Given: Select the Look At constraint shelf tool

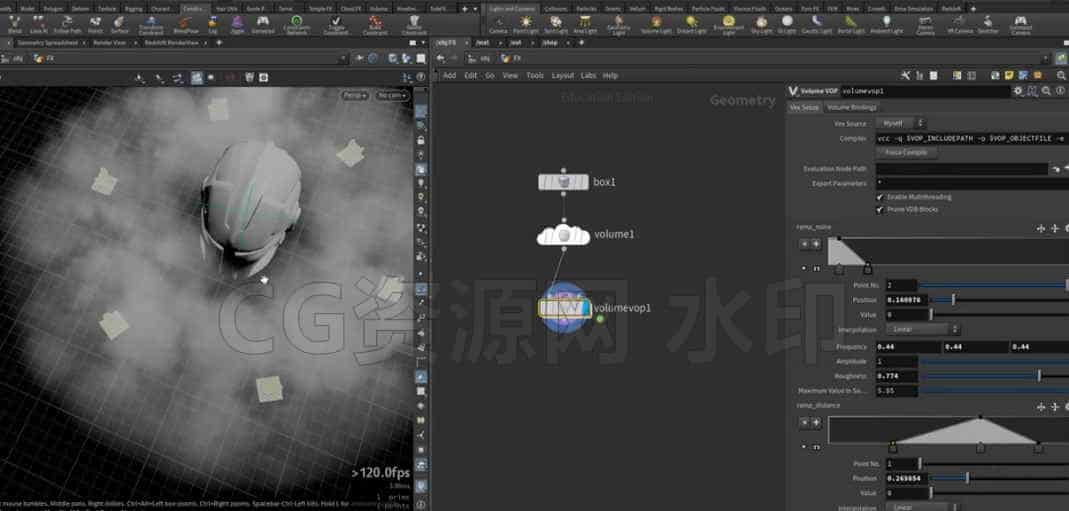Looking at the screenshot, I should pyautogui.click(x=38, y=25).
